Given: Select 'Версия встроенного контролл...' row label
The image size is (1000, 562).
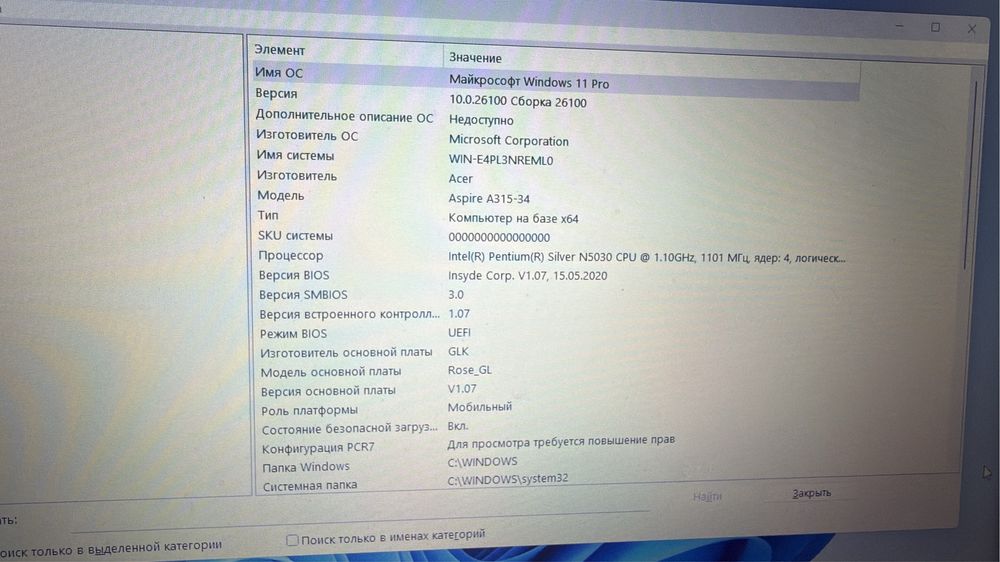Looking at the screenshot, I should coord(349,314).
